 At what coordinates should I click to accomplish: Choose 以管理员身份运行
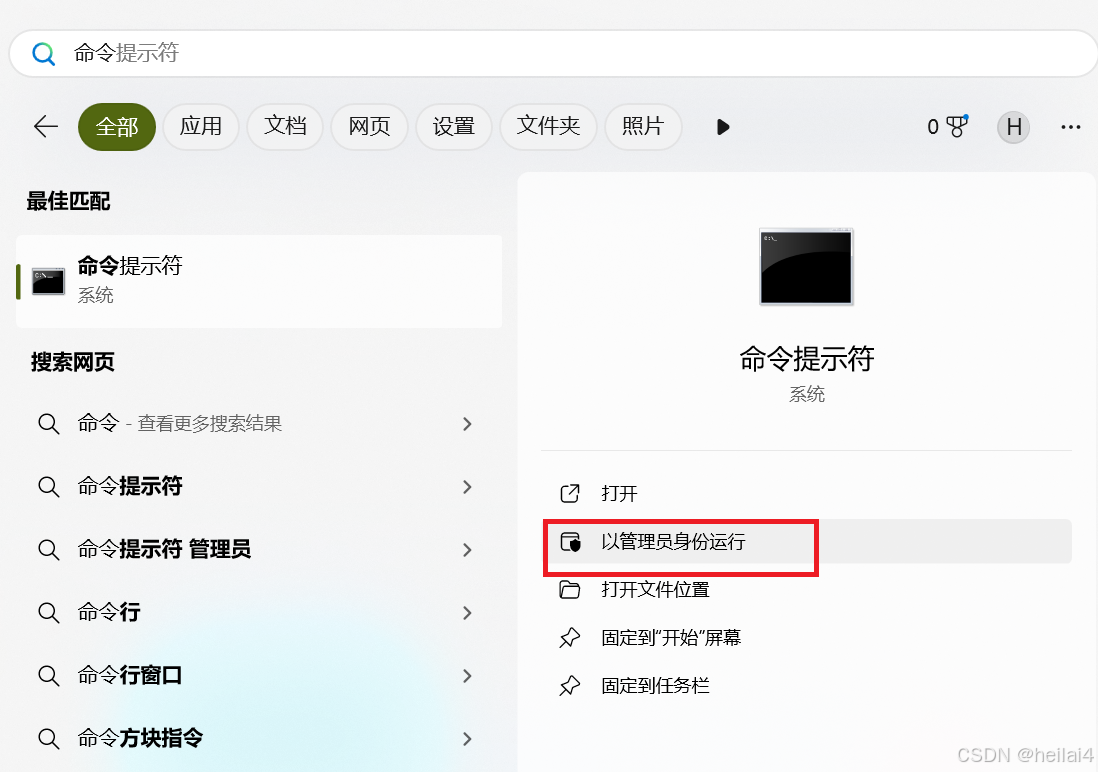tap(807, 542)
